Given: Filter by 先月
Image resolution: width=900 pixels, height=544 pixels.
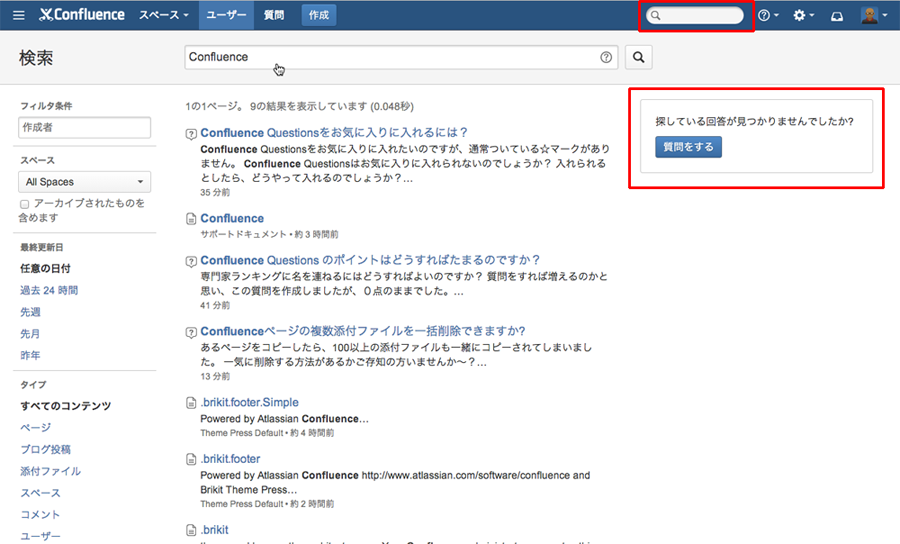Looking at the screenshot, I should click(x=30, y=333).
